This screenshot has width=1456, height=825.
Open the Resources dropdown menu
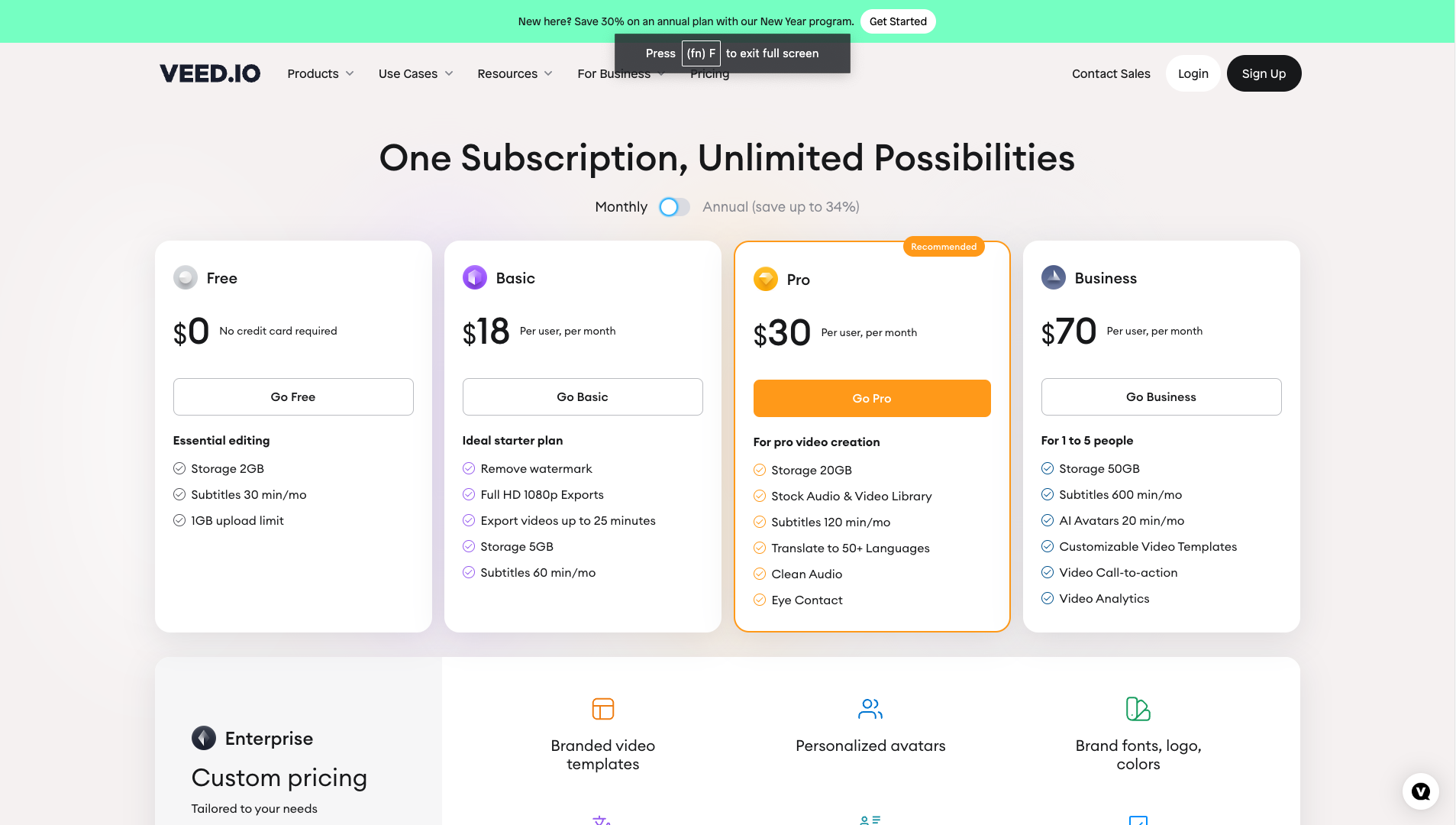(515, 73)
